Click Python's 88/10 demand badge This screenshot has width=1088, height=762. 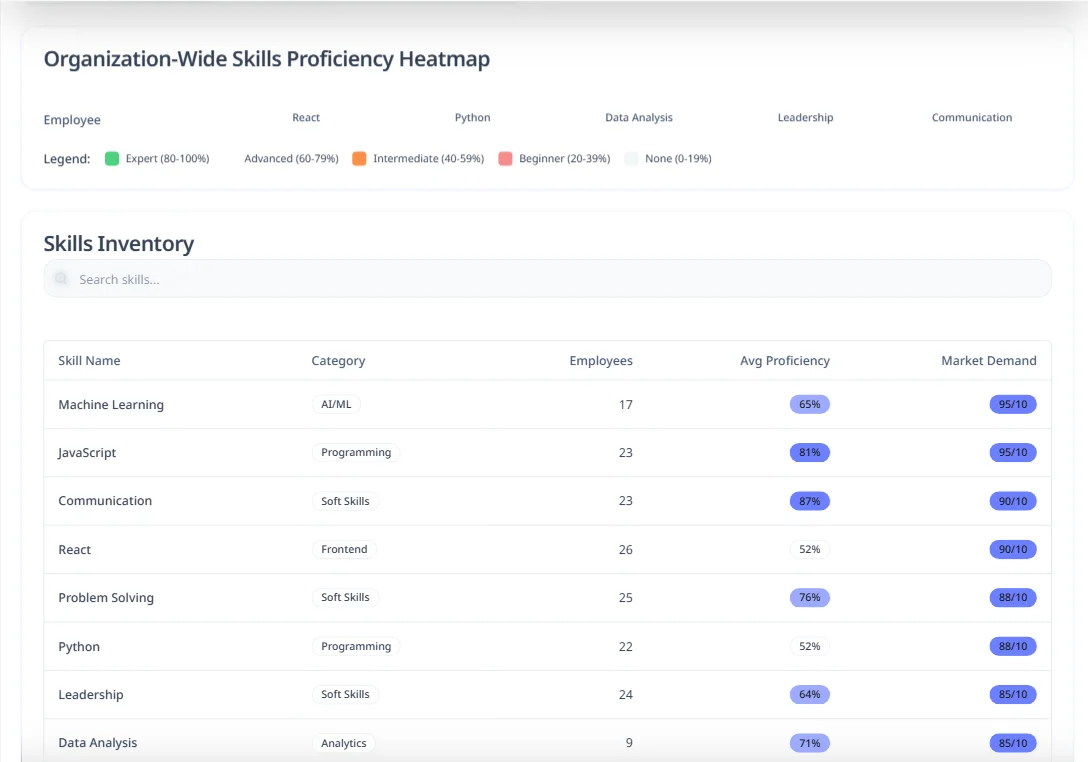pyautogui.click(x=1013, y=646)
